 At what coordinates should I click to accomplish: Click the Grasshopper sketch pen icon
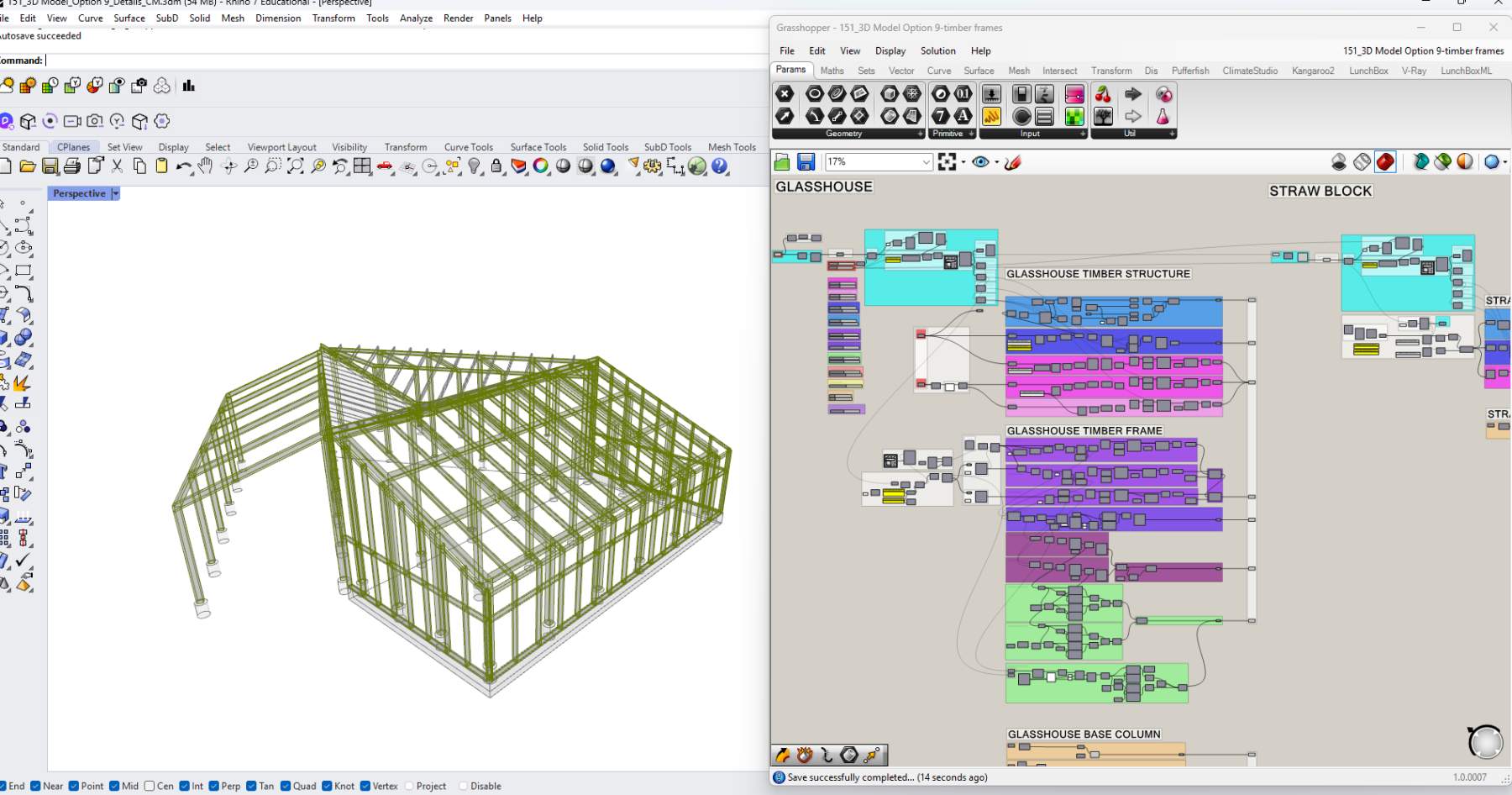[1013, 162]
